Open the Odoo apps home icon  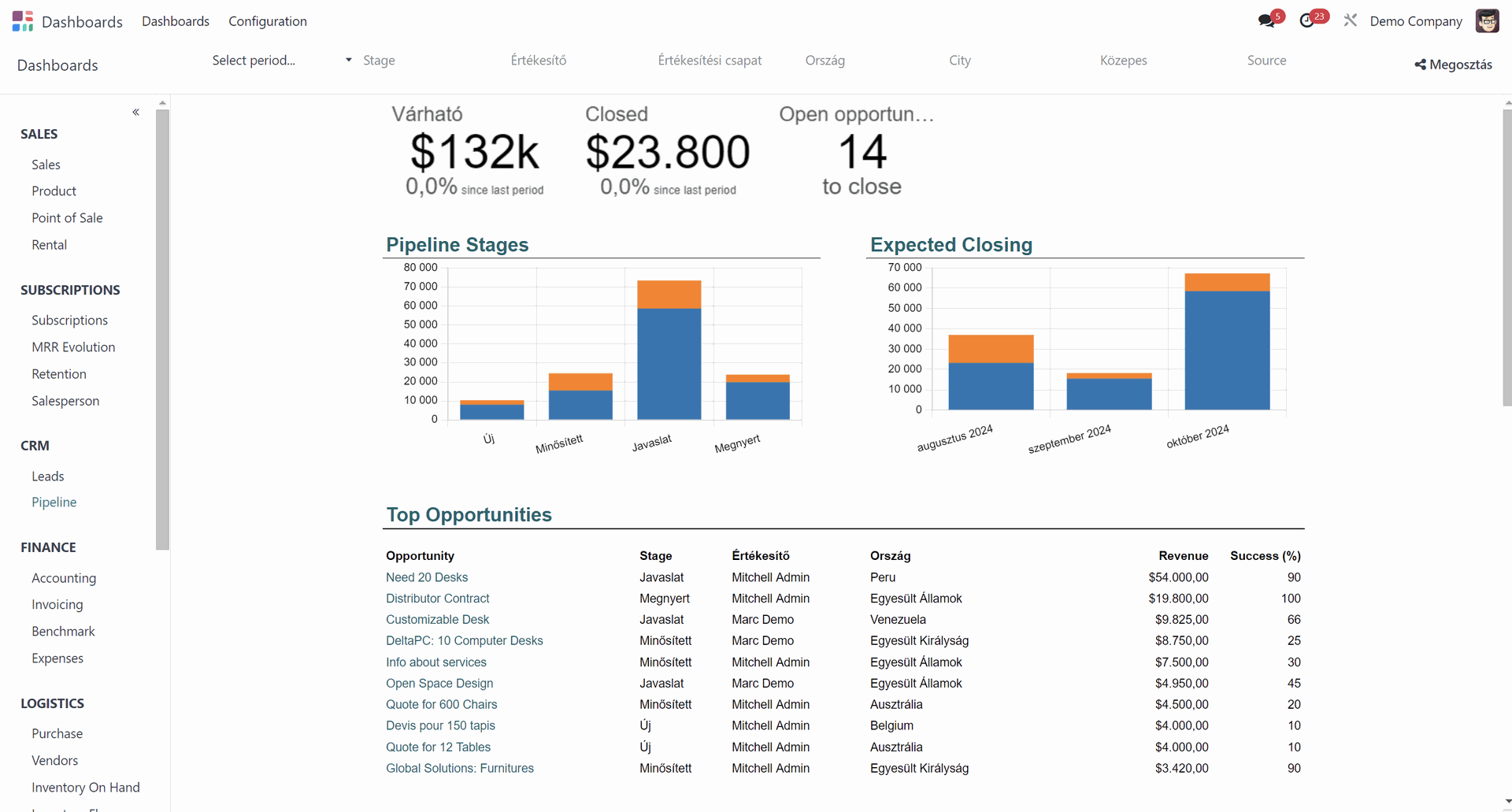click(23, 21)
